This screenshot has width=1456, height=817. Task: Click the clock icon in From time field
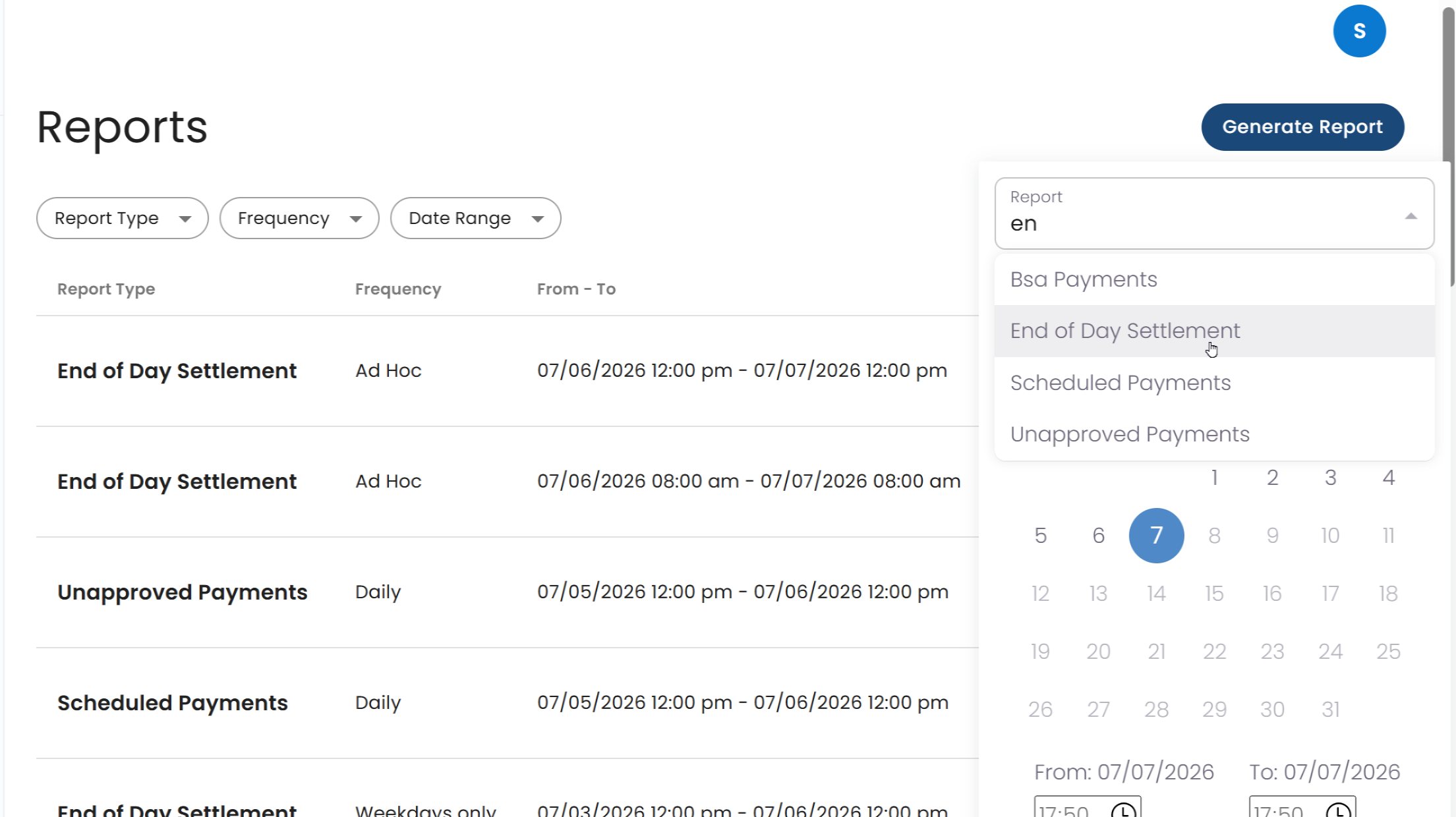(1123, 810)
